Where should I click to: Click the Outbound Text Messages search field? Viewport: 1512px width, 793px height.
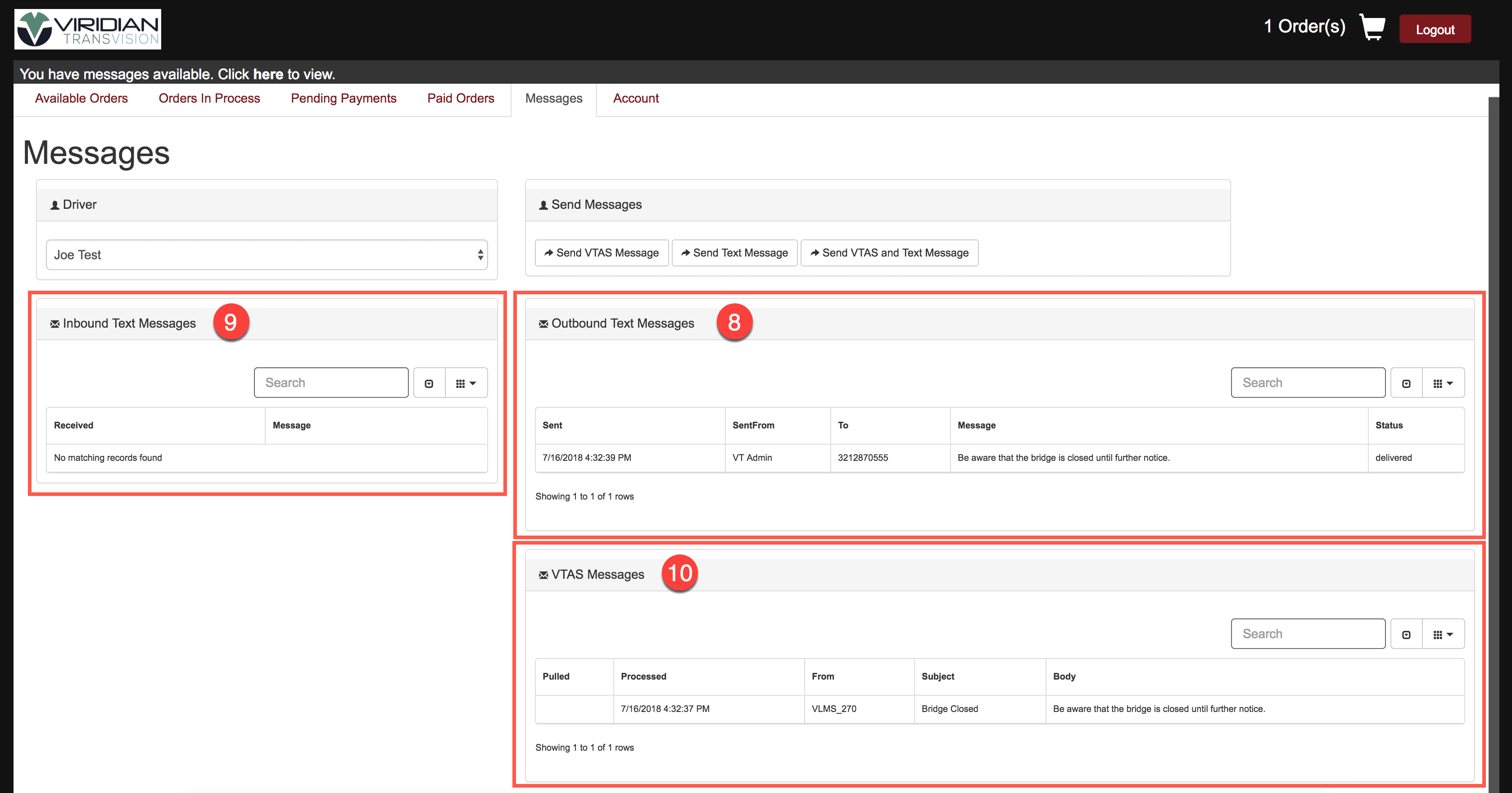click(x=1308, y=383)
